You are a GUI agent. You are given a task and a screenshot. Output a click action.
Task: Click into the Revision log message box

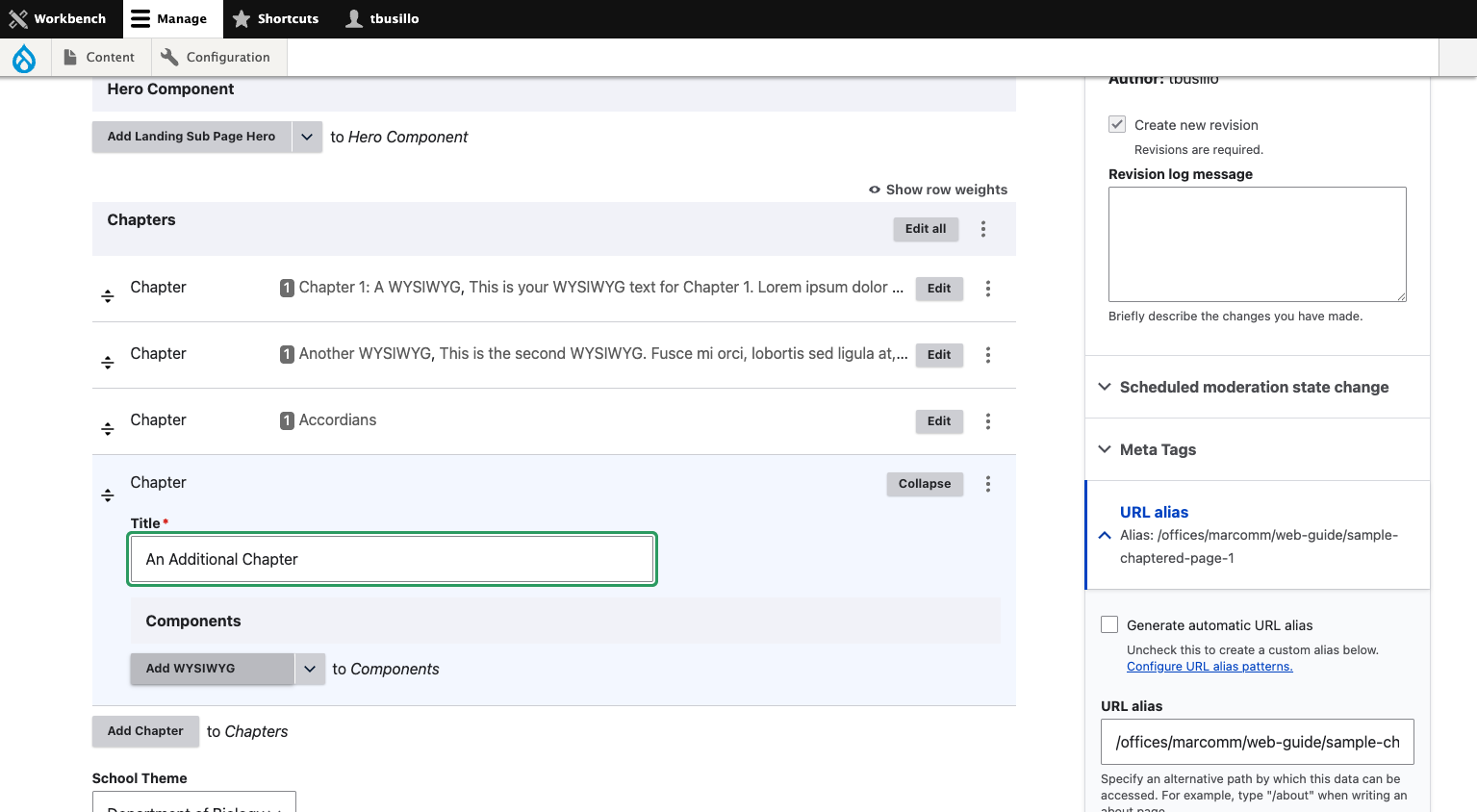point(1257,244)
